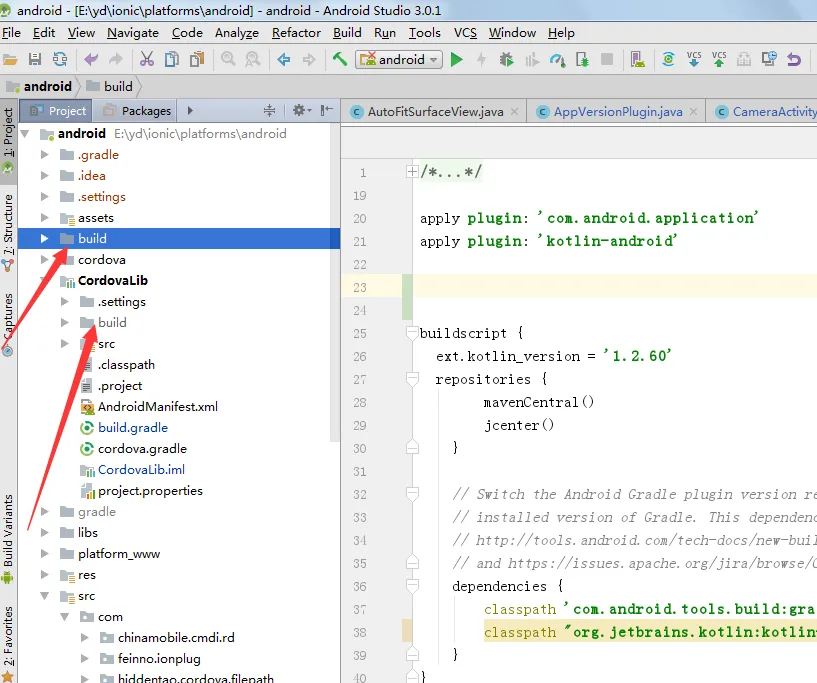The width and height of the screenshot is (817, 683).
Task: Open the Help menu
Action: [x=561, y=33]
